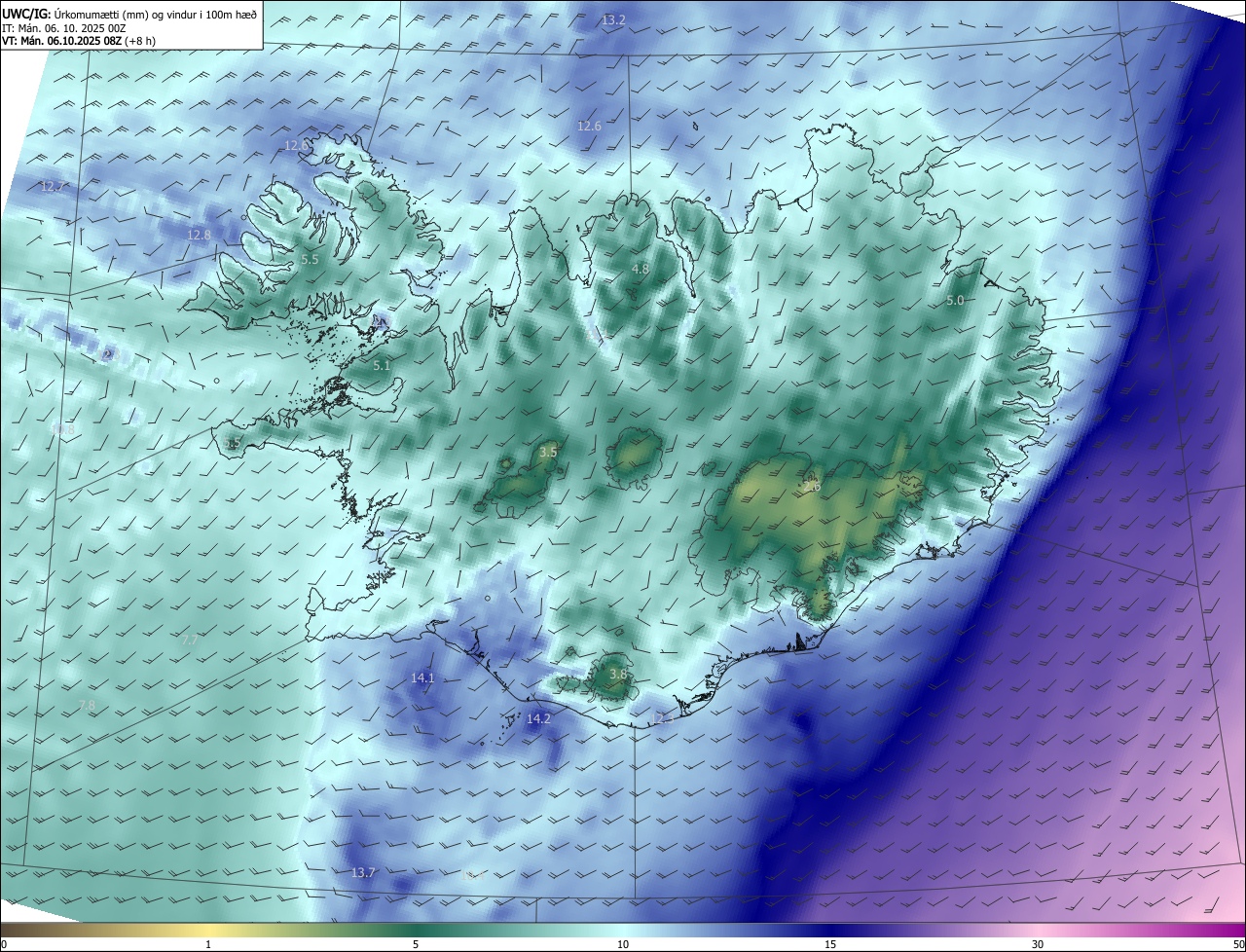This screenshot has height=952, width=1246.
Task: Click the 12.7 value near the western edge
Action: [x=52, y=186]
